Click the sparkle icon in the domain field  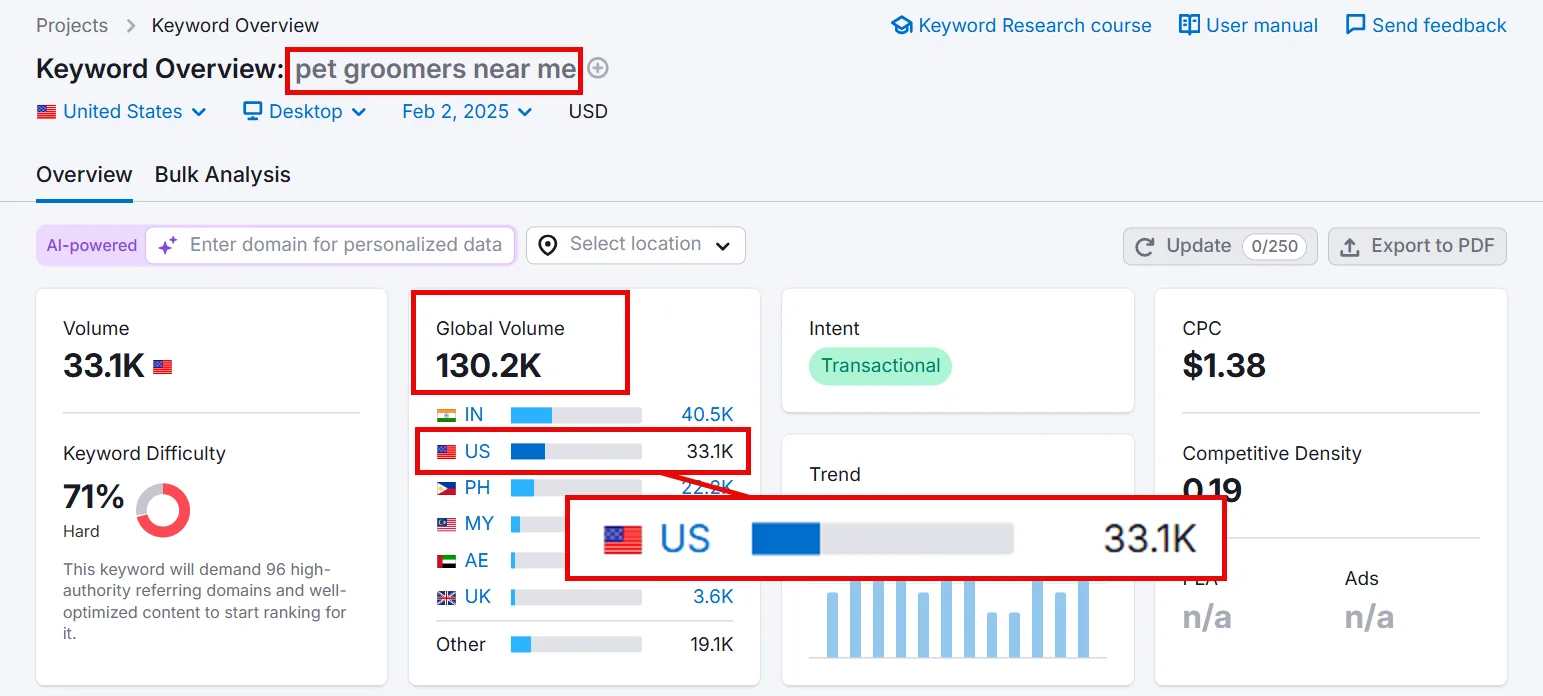pos(168,245)
